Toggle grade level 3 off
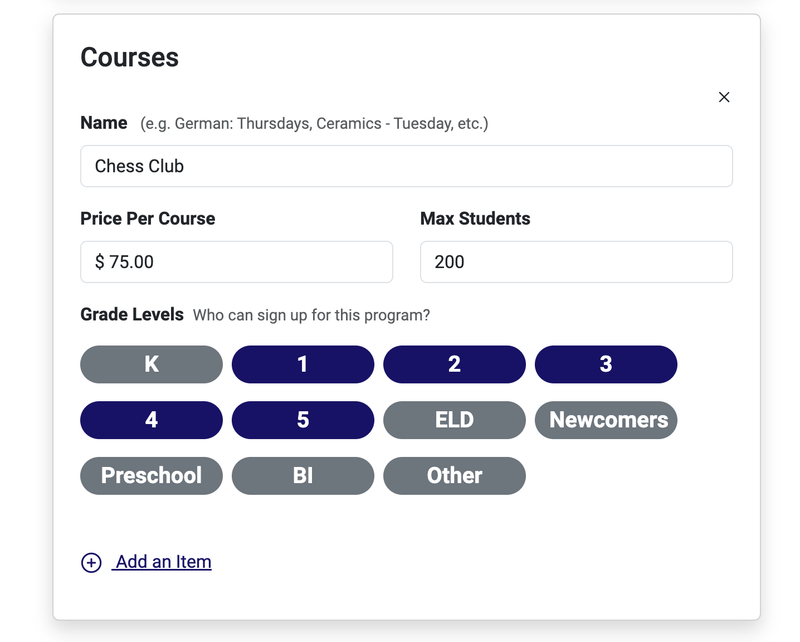Viewport: 800px width, 642px height. pyautogui.click(x=606, y=364)
